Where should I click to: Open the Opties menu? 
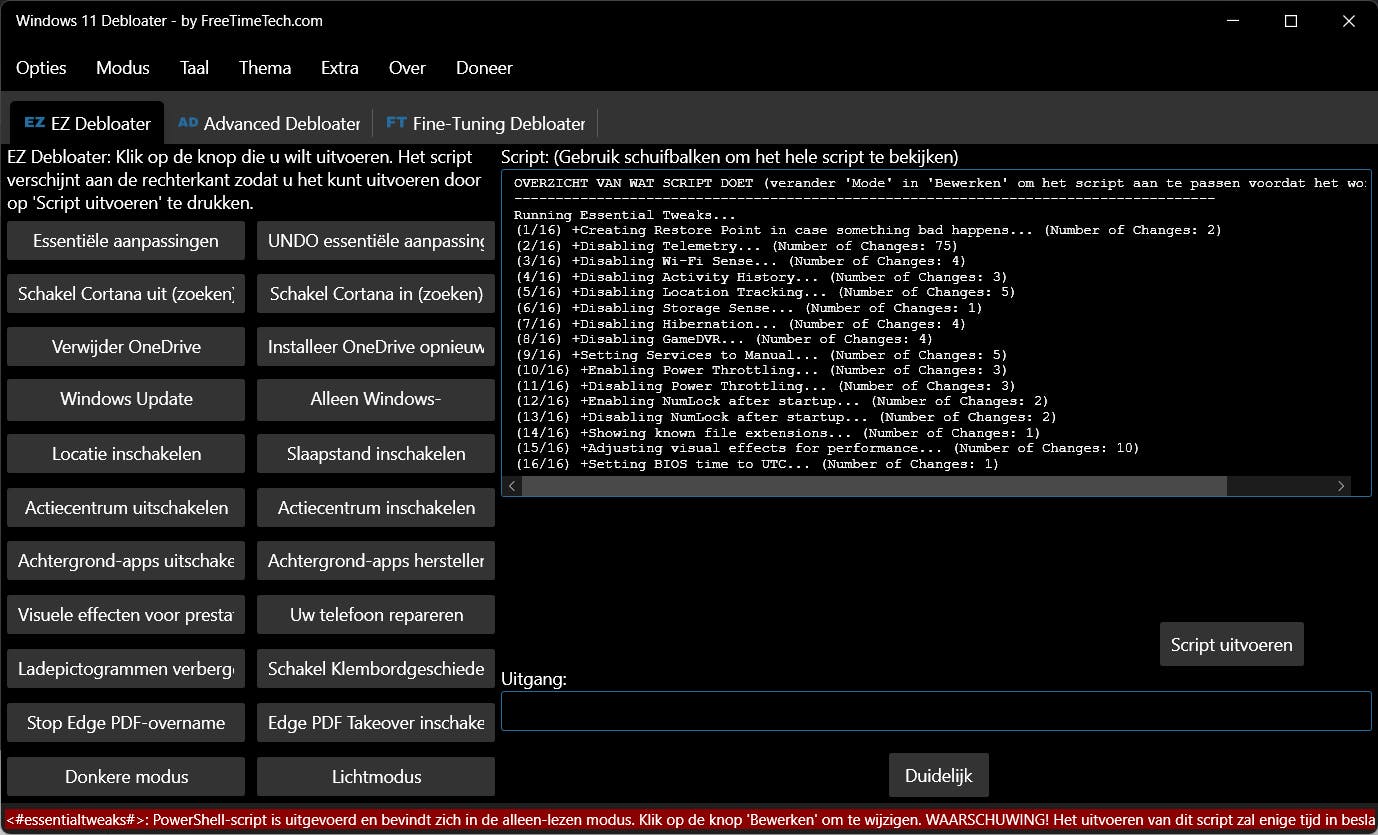[41, 68]
